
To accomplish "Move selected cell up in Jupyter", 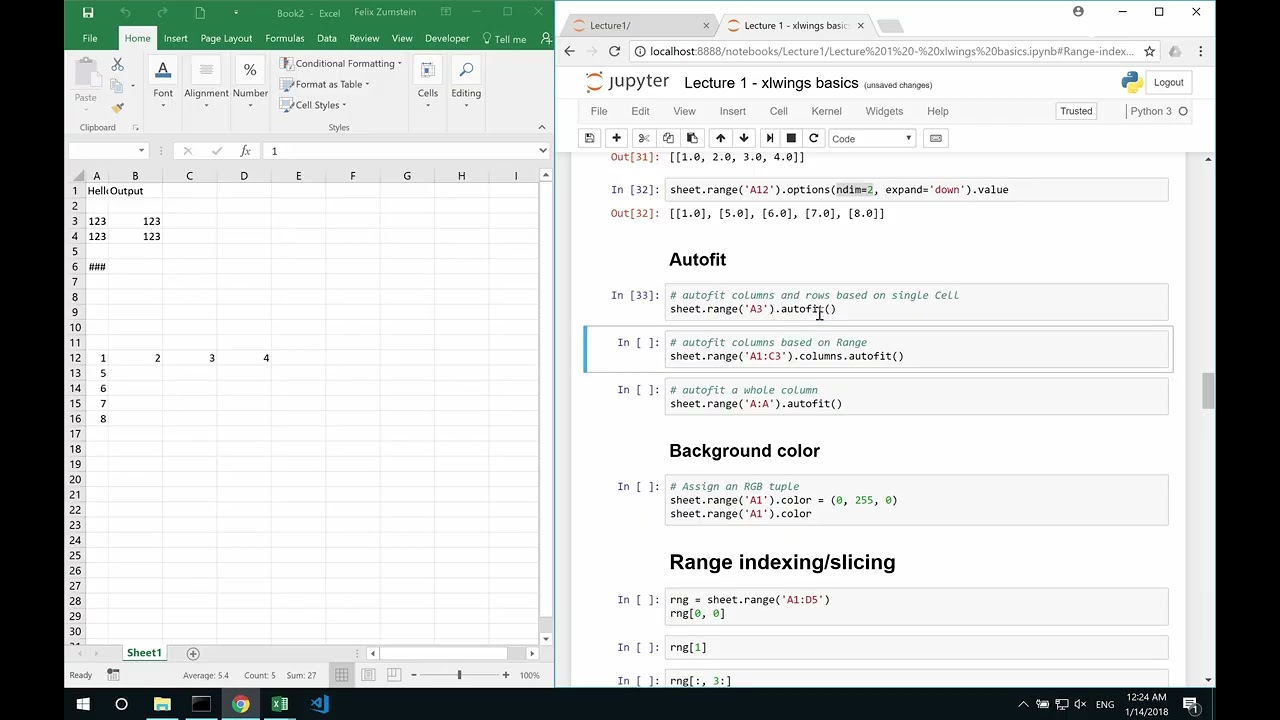I will (720, 138).
